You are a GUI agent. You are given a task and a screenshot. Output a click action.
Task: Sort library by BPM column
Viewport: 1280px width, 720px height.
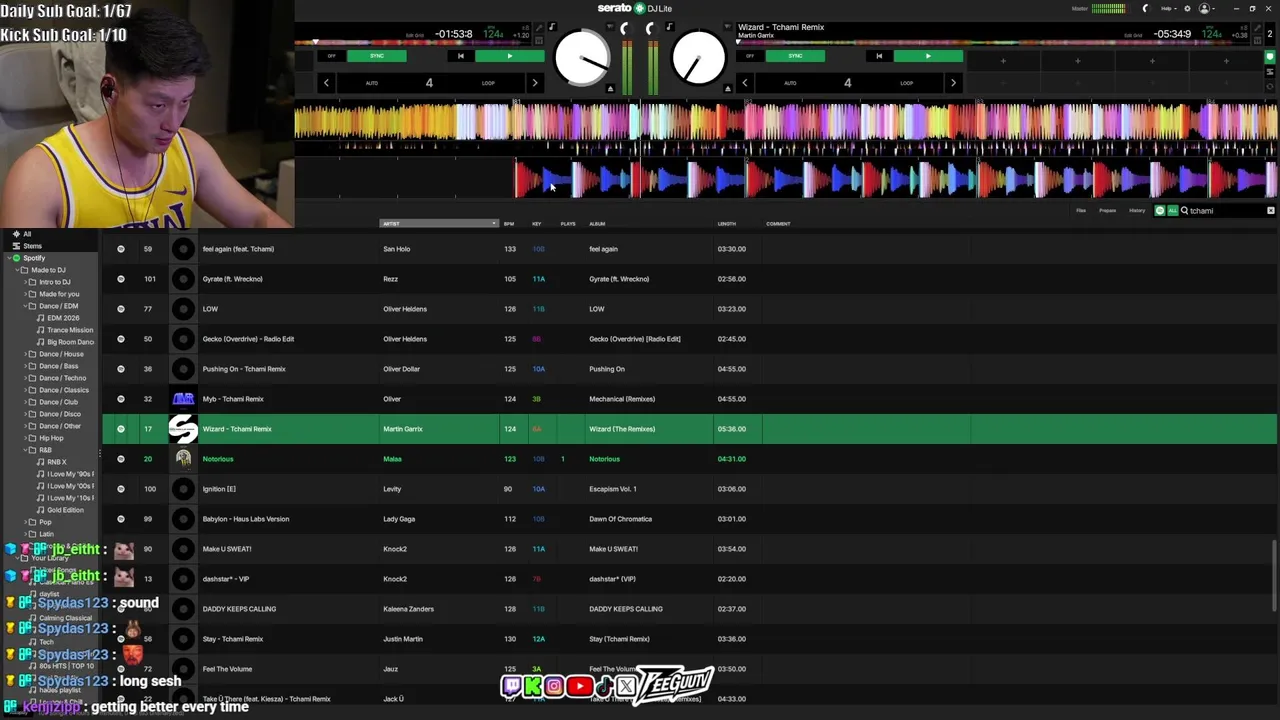coord(509,224)
